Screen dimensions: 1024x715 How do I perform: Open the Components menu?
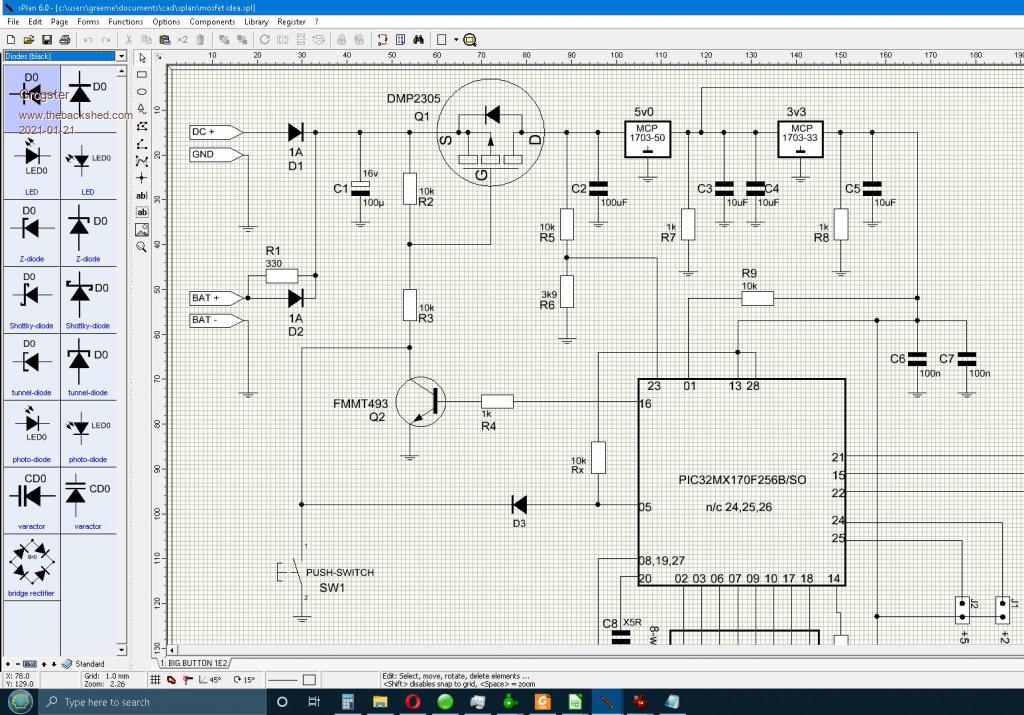point(212,21)
